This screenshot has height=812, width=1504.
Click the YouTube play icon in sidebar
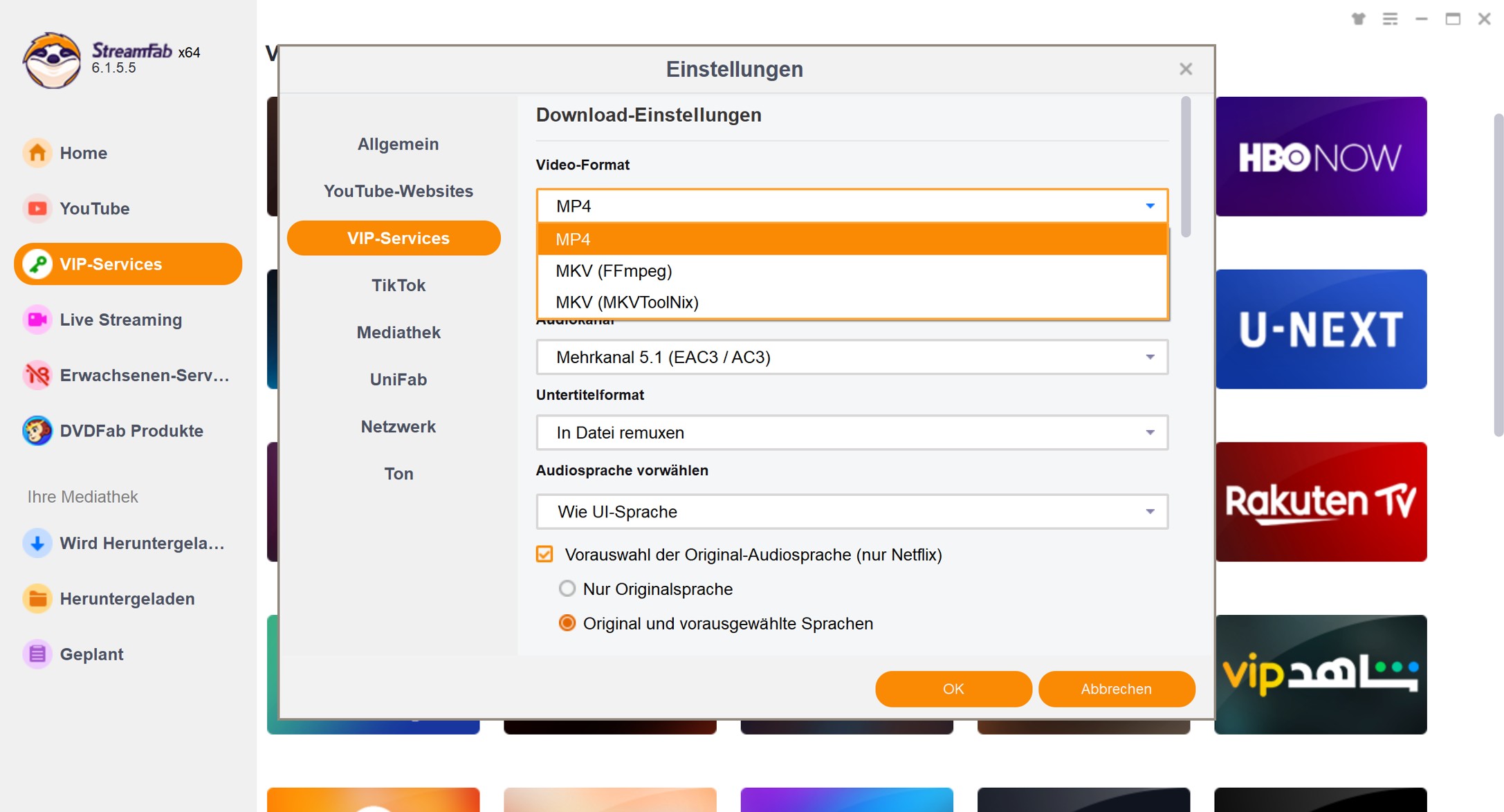pos(37,208)
